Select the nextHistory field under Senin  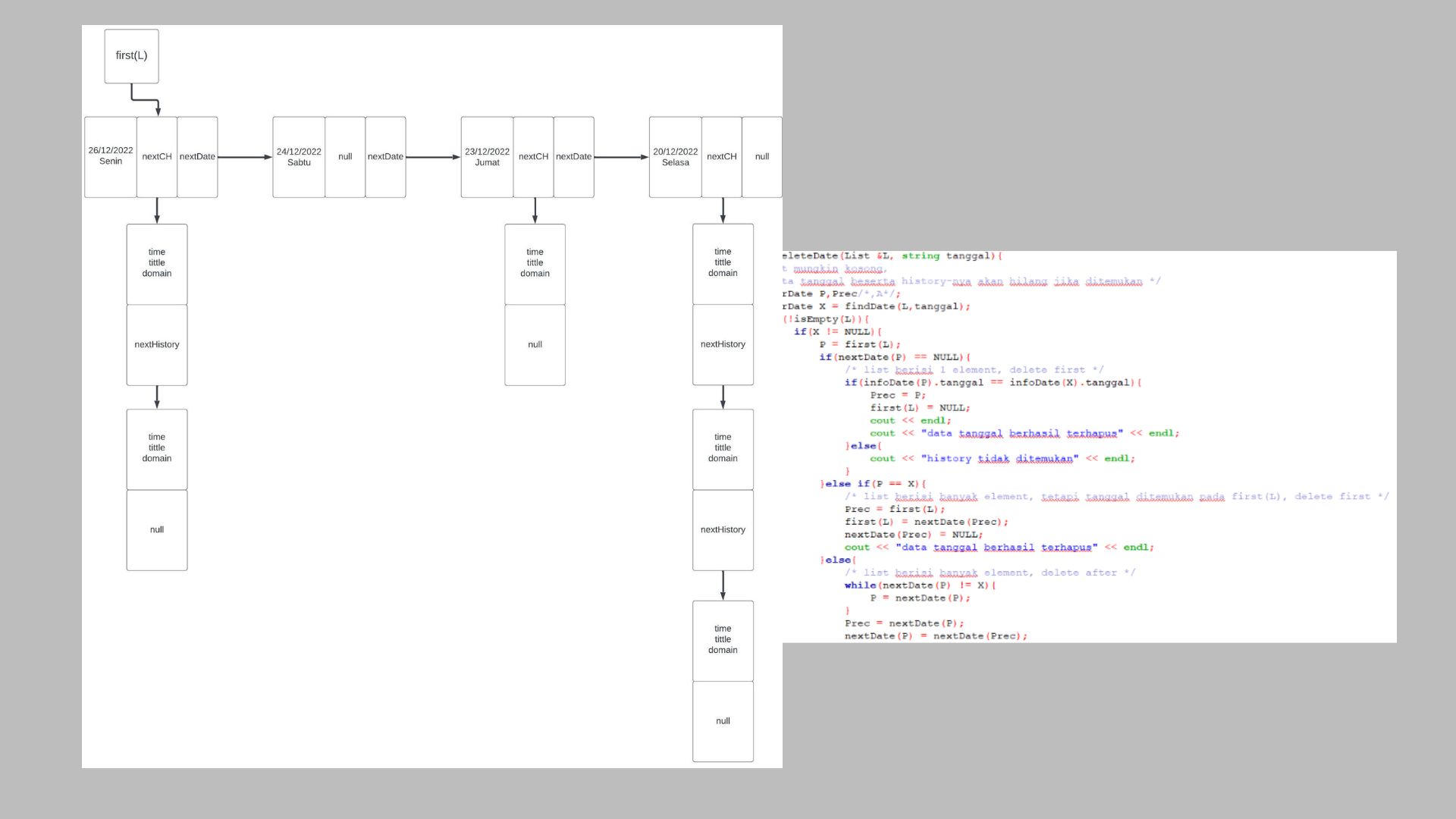(156, 344)
